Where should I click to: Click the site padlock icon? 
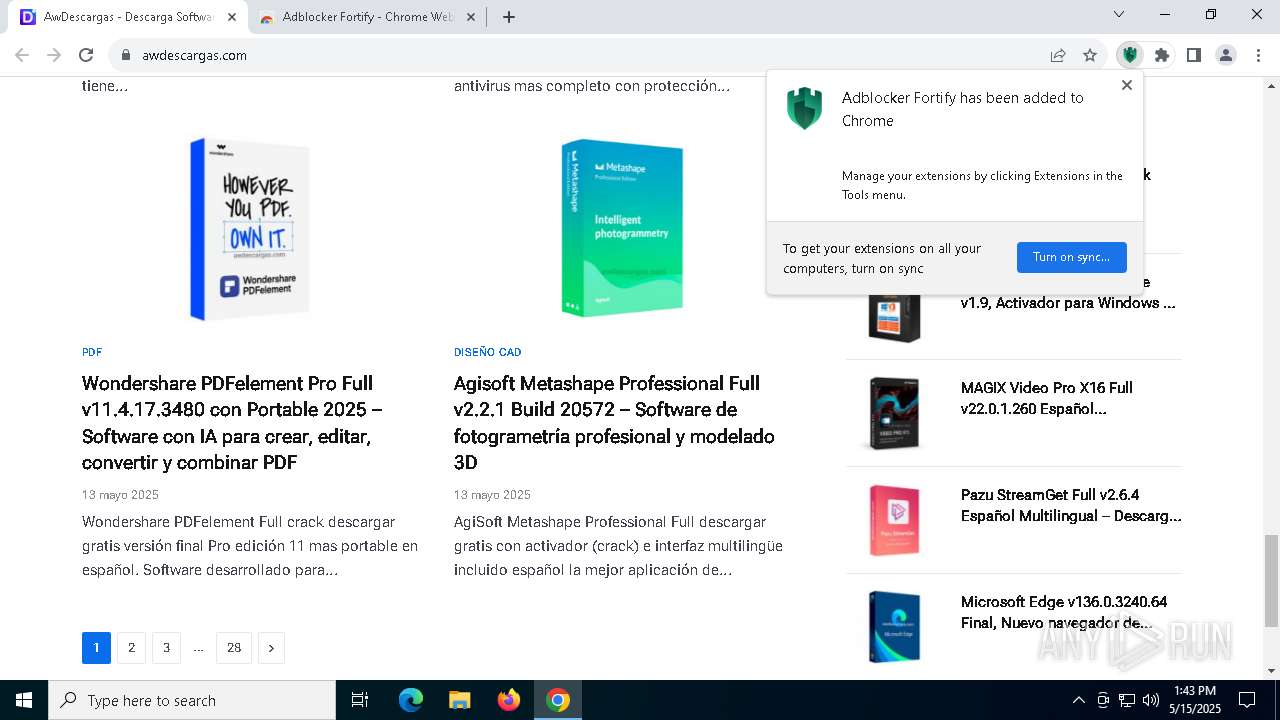coord(126,55)
